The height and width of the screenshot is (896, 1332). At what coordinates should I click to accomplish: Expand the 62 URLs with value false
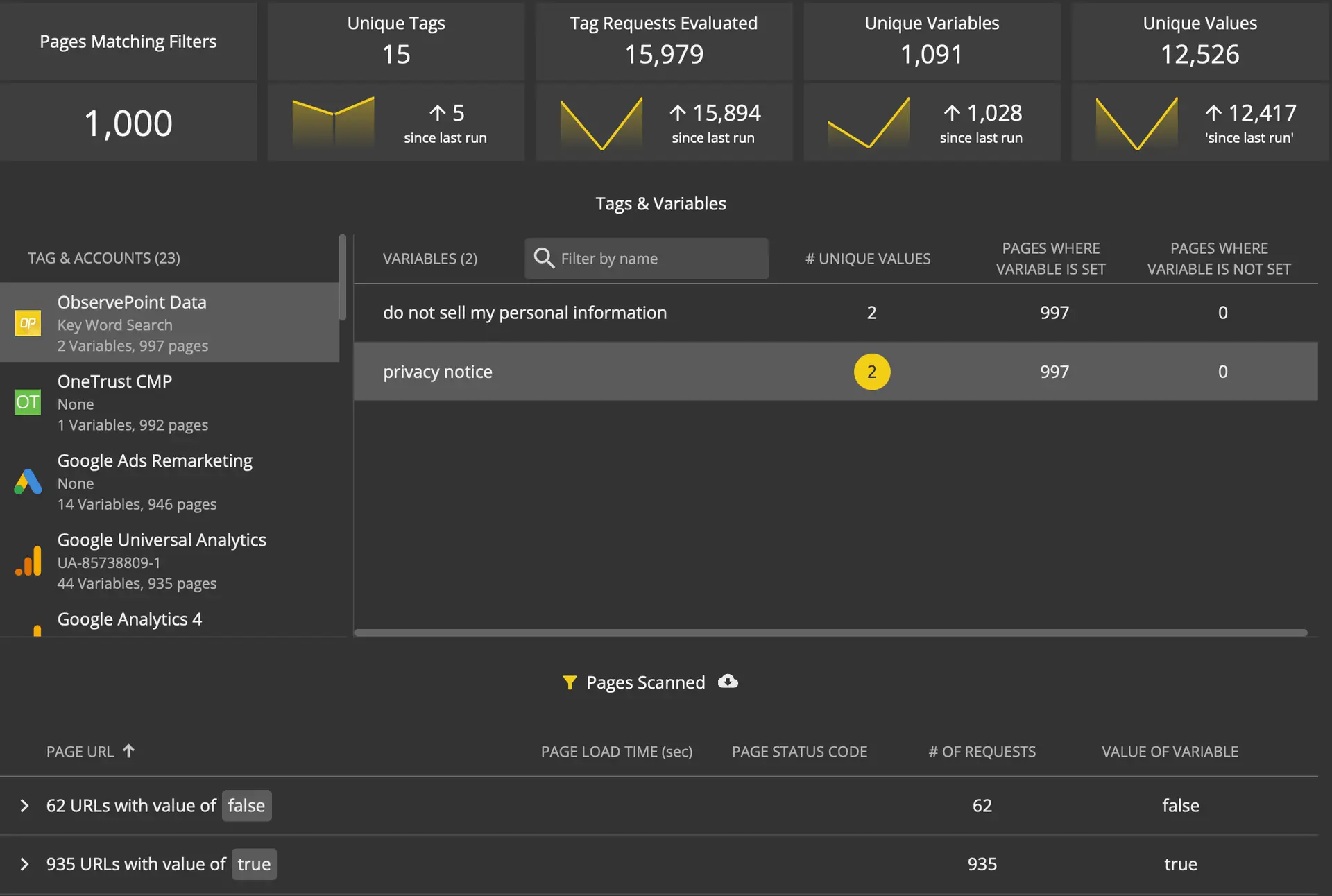(x=24, y=805)
